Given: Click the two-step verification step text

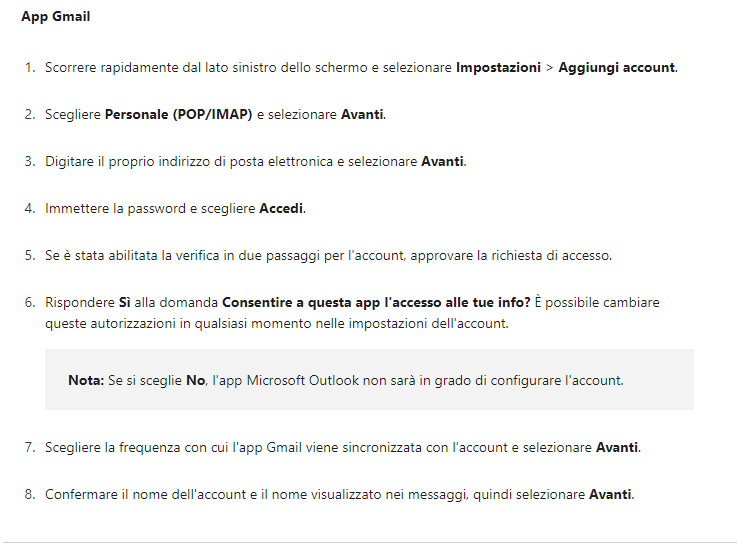Looking at the screenshot, I should 327,255.
